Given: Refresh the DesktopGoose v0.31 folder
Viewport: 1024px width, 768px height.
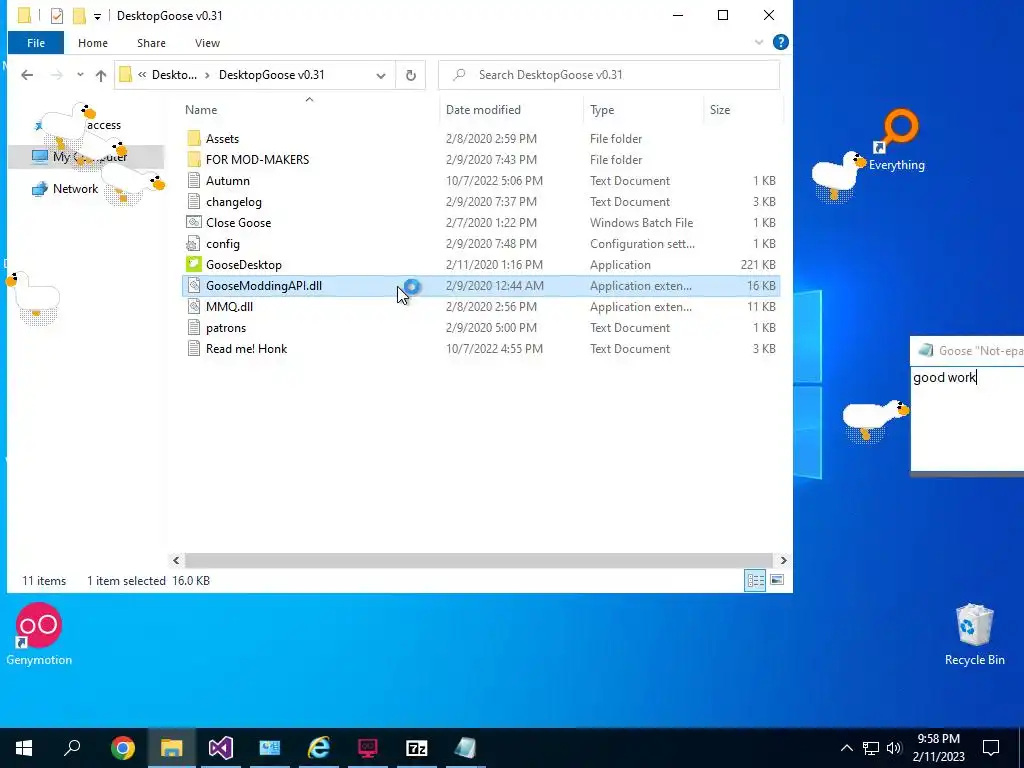Looking at the screenshot, I should click(411, 75).
